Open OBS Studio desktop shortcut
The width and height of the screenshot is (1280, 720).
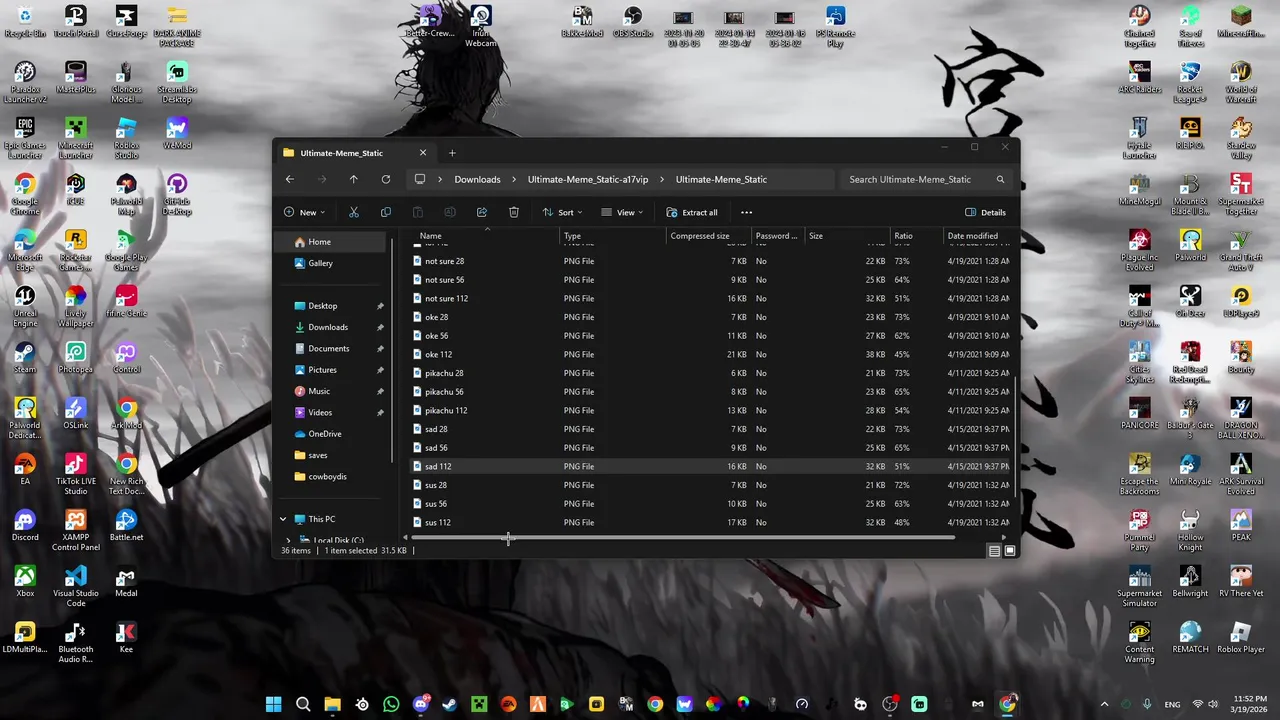633,22
